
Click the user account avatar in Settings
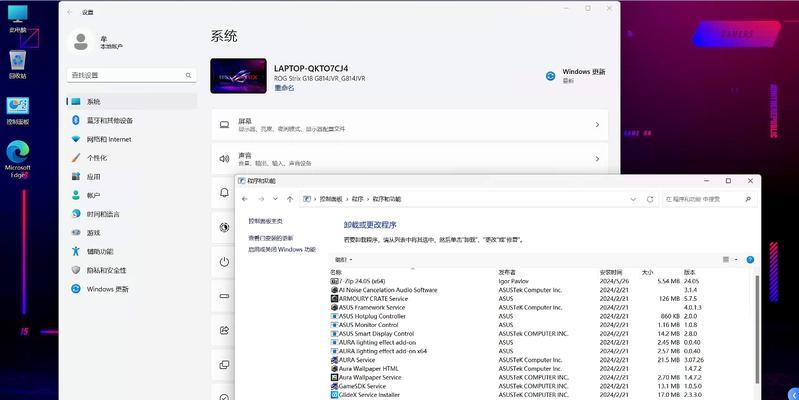click(81, 42)
